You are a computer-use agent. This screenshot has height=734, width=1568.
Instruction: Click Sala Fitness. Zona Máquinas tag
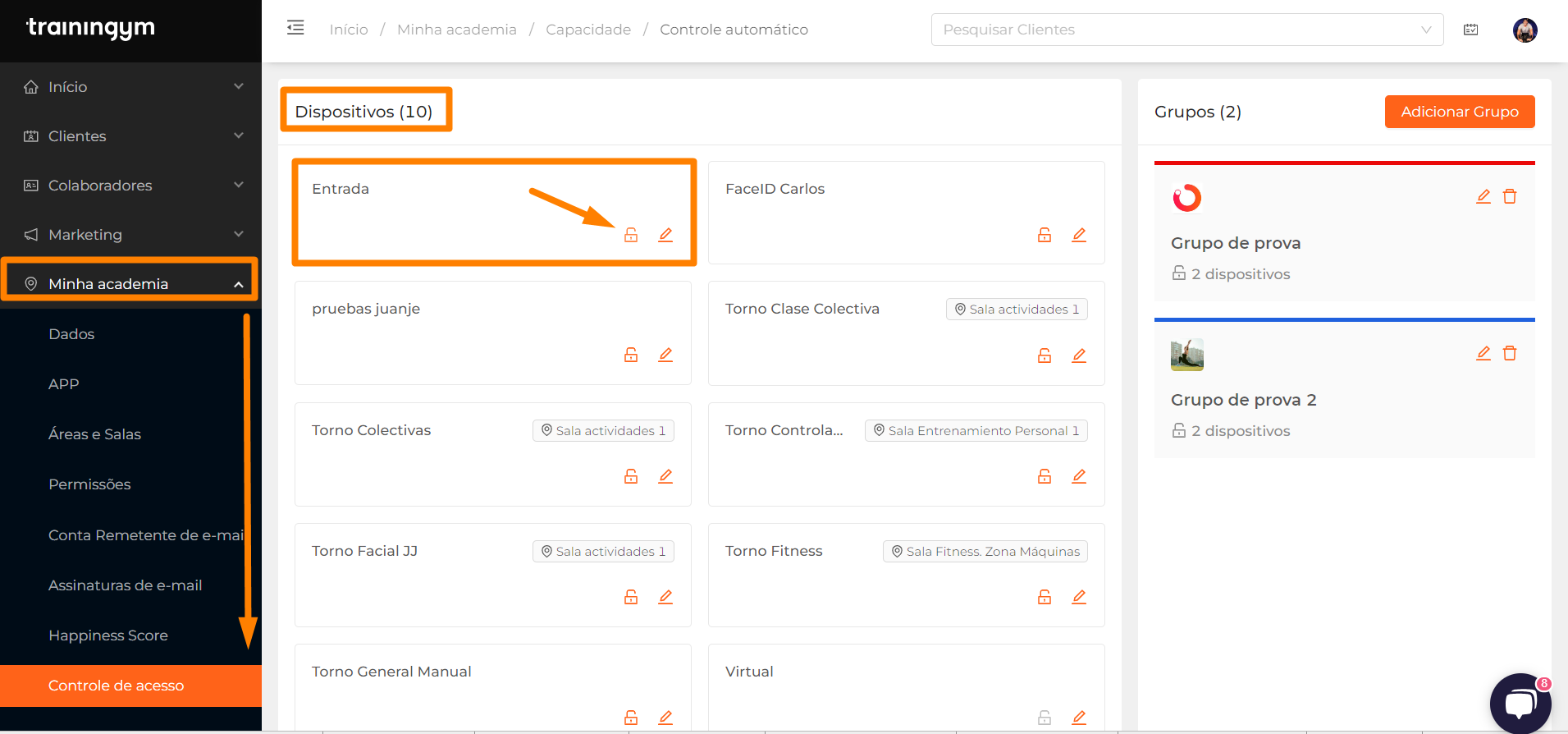click(985, 551)
